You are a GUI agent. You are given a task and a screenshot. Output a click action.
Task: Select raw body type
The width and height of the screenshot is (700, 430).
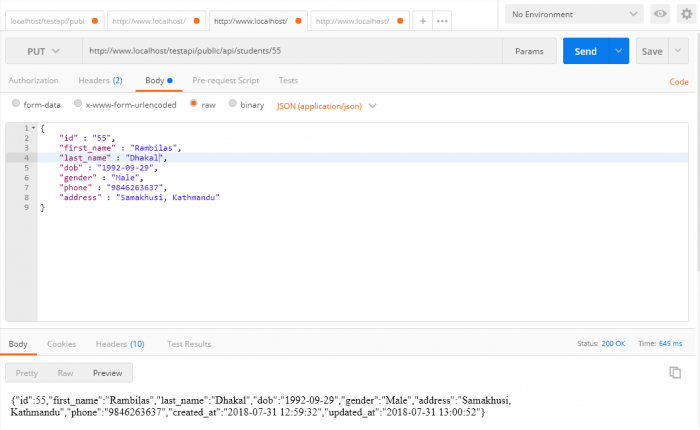pos(194,104)
